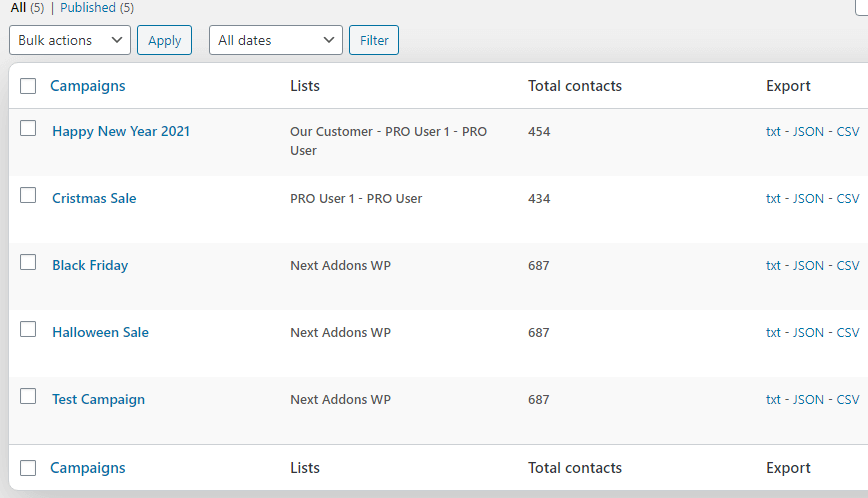Click the Apply button
Viewport: 868px width, 498px height.
pos(164,40)
